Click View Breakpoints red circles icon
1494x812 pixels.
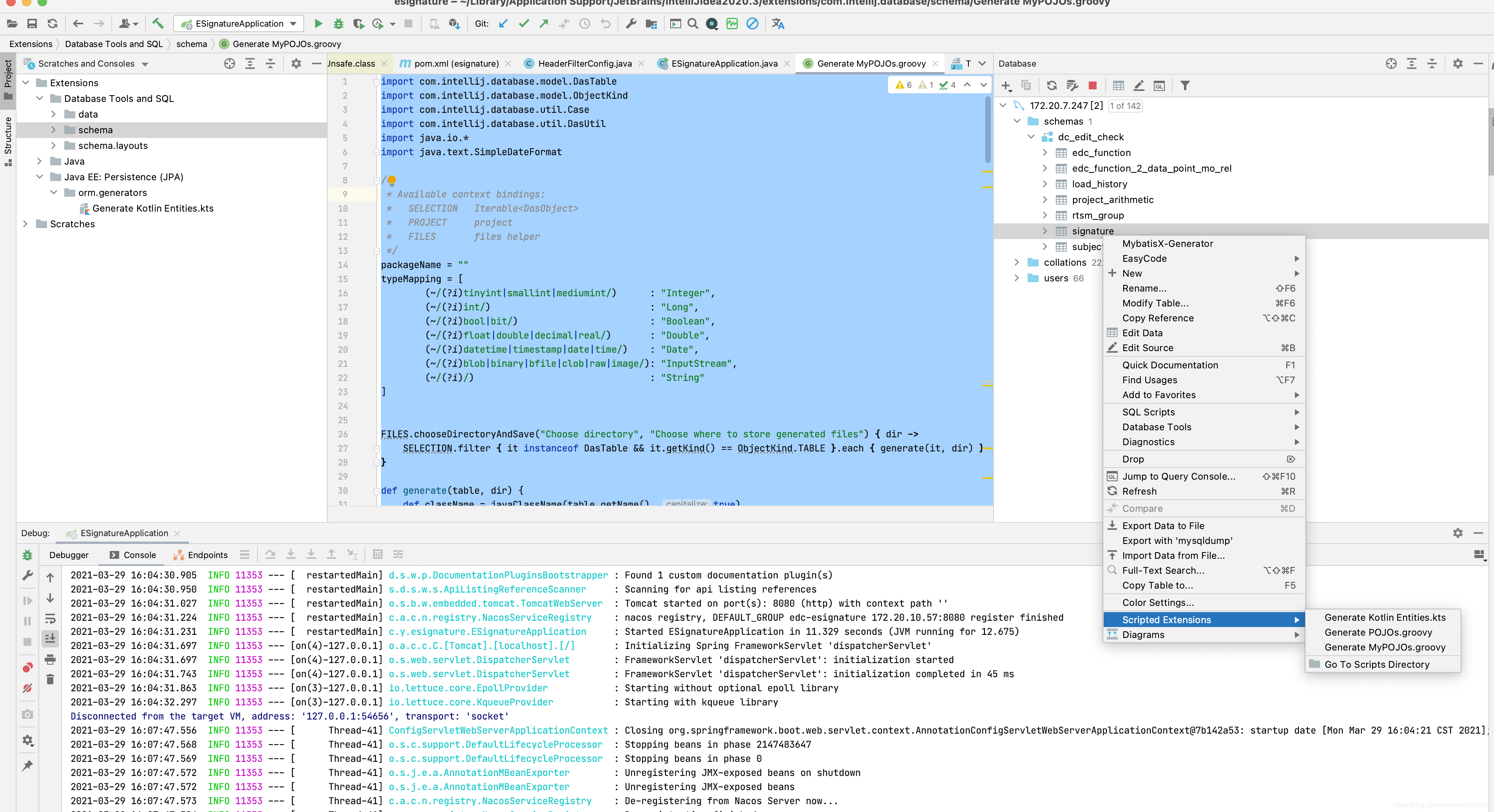pyautogui.click(x=27, y=667)
